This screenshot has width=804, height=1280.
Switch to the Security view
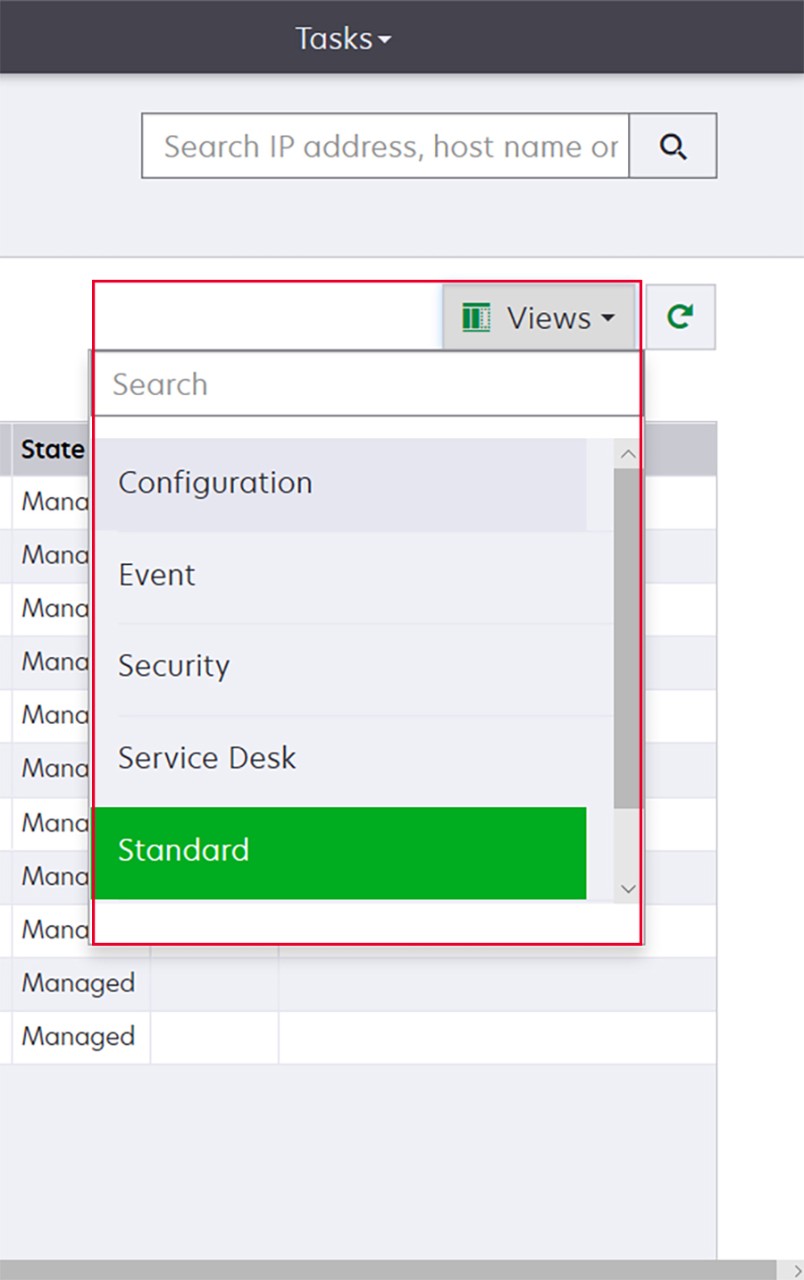coord(340,666)
